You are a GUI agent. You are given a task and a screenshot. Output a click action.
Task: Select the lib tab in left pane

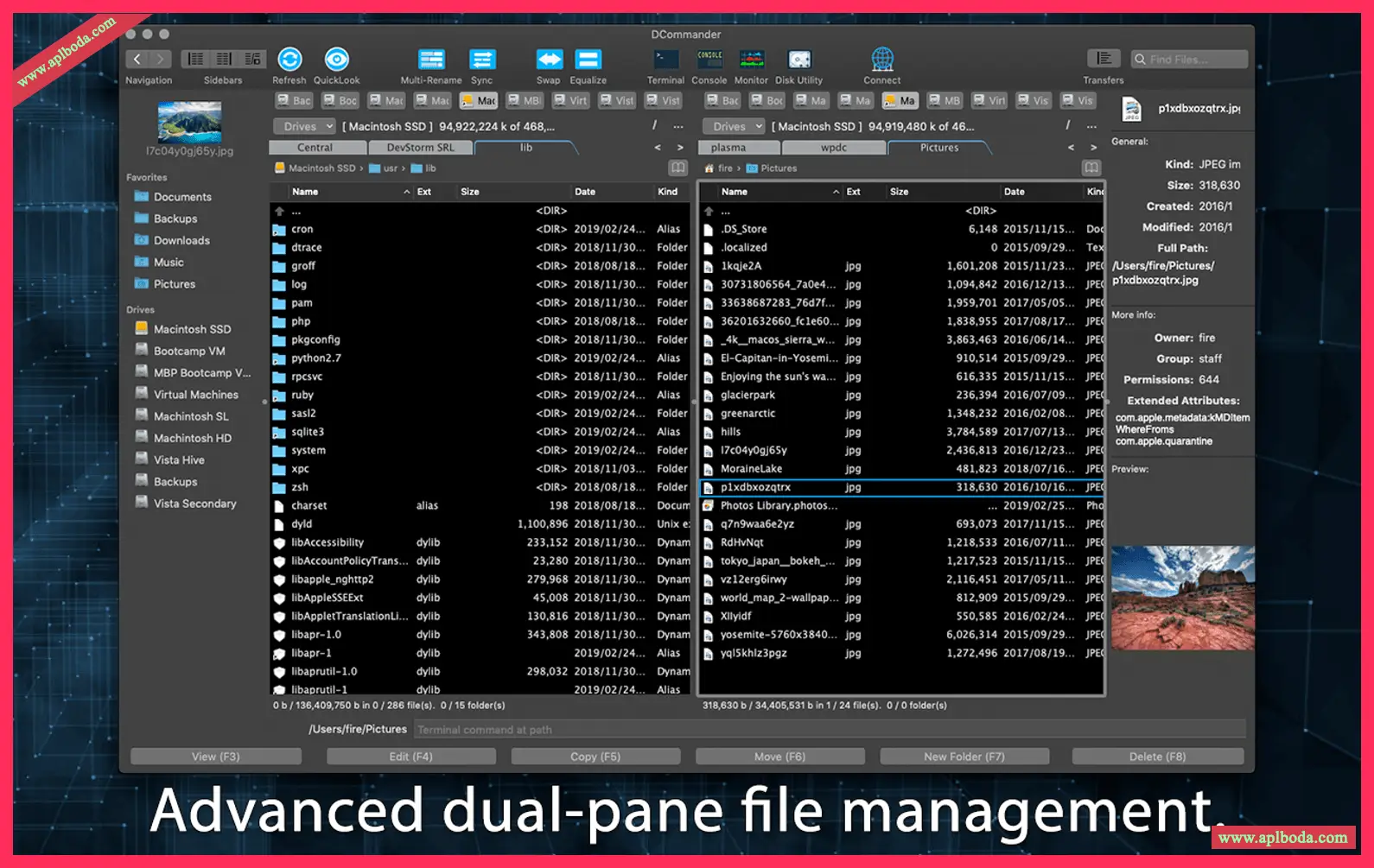[526, 148]
